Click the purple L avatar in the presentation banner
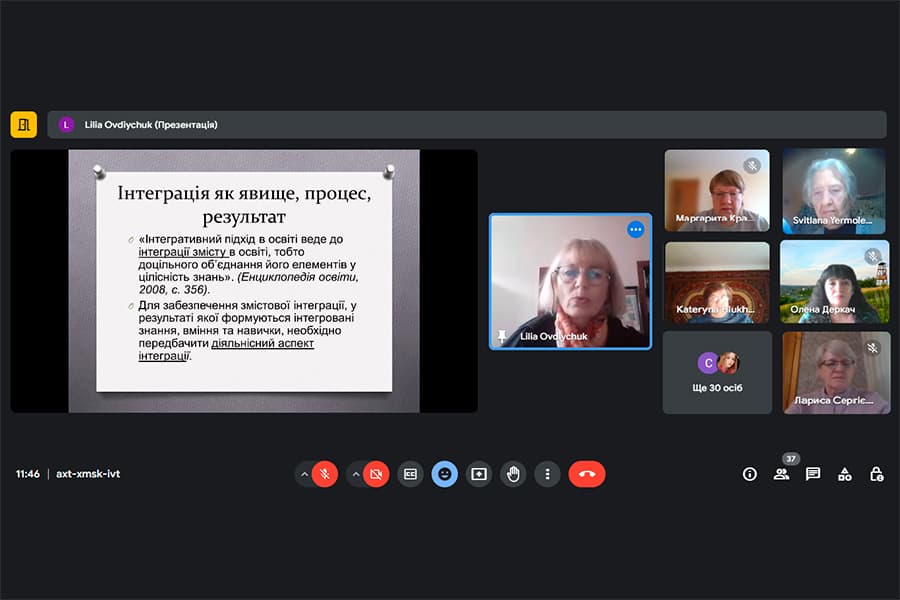The height and width of the screenshot is (600, 900). (x=67, y=125)
